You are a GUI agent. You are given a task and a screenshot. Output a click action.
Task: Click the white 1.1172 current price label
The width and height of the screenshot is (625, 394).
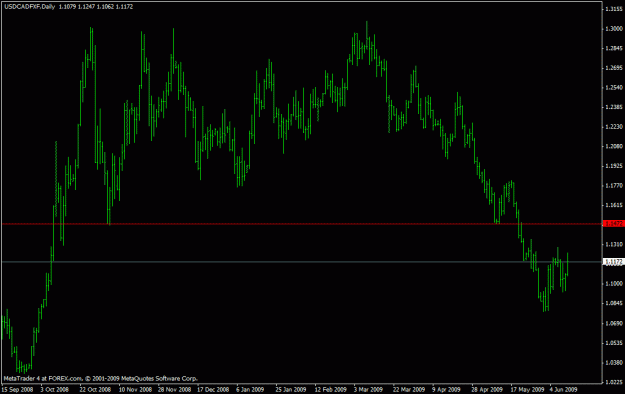pos(614,262)
